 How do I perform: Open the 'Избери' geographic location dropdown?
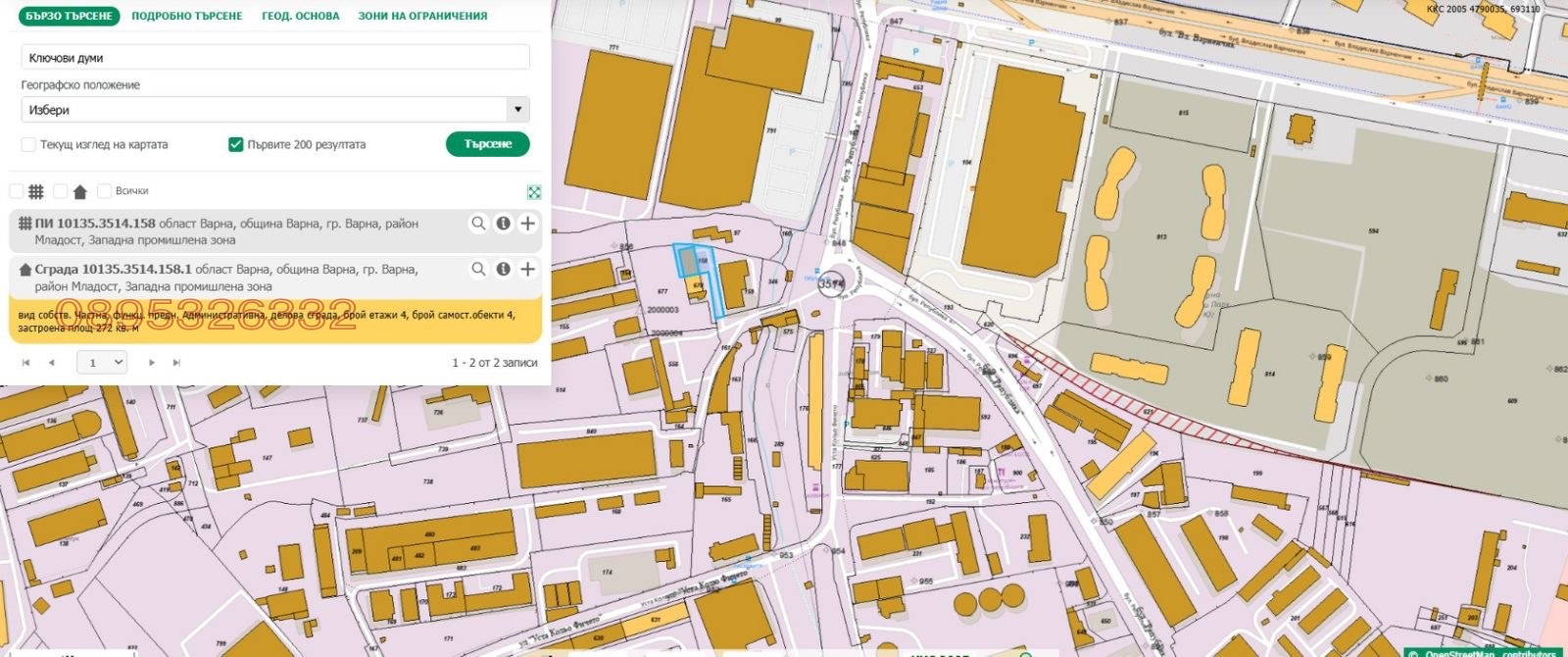[x=275, y=110]
